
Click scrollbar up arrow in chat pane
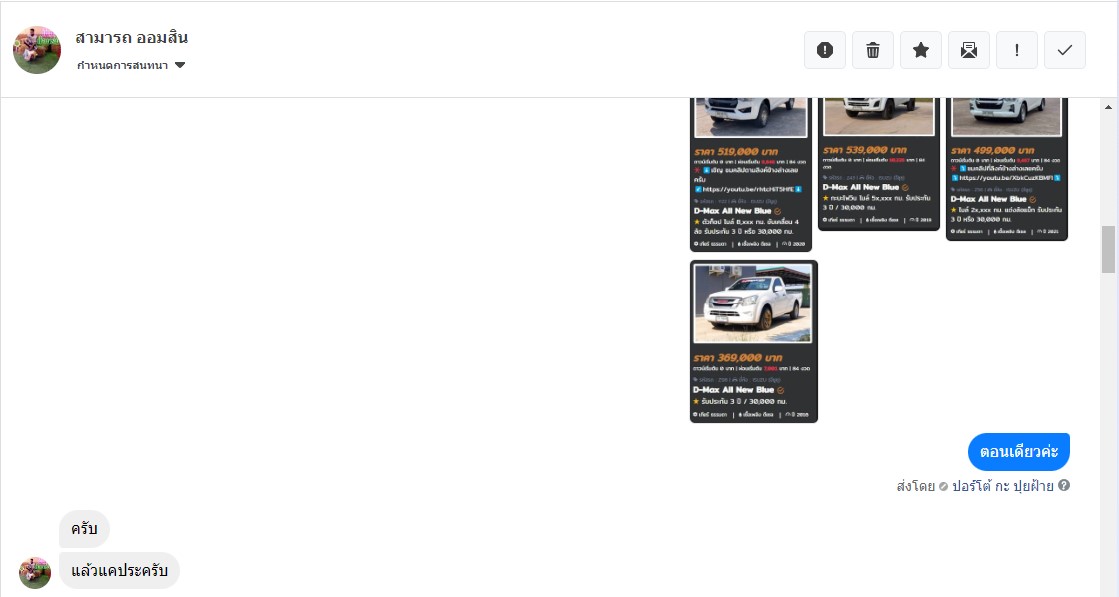(x=1108, y=107)
